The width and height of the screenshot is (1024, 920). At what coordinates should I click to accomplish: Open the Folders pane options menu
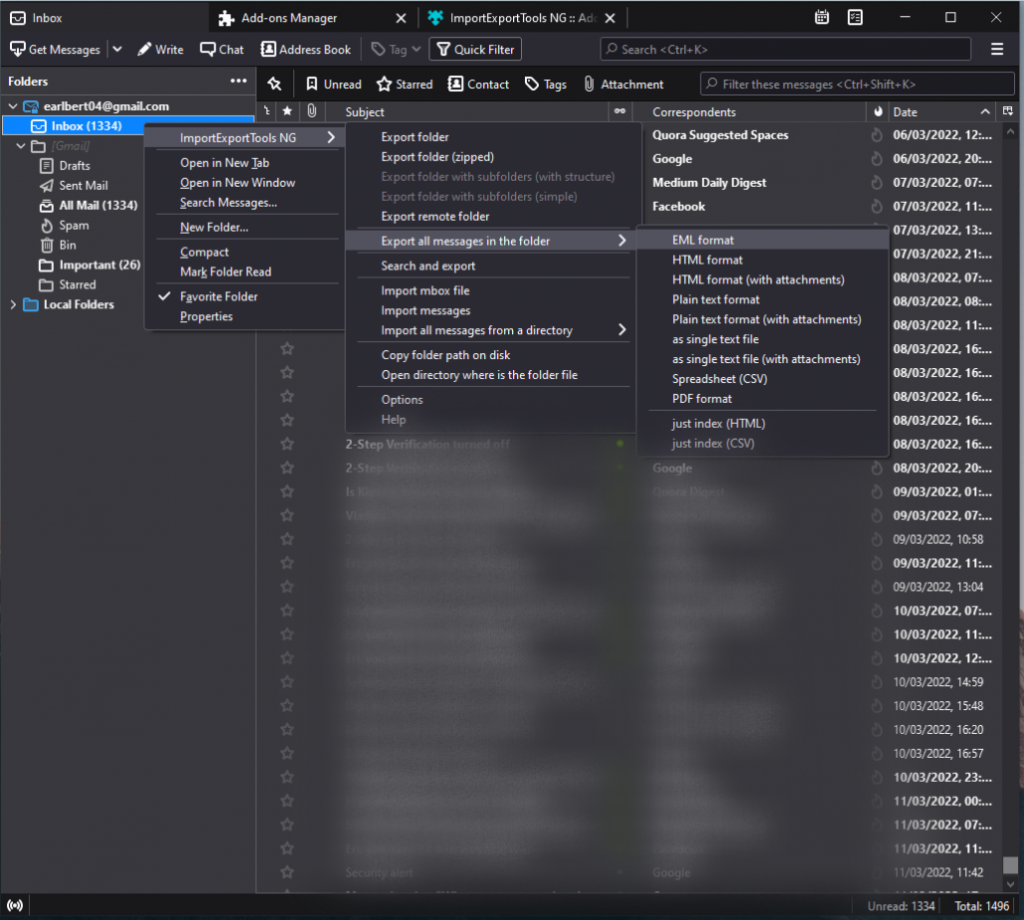coord(238,81)
